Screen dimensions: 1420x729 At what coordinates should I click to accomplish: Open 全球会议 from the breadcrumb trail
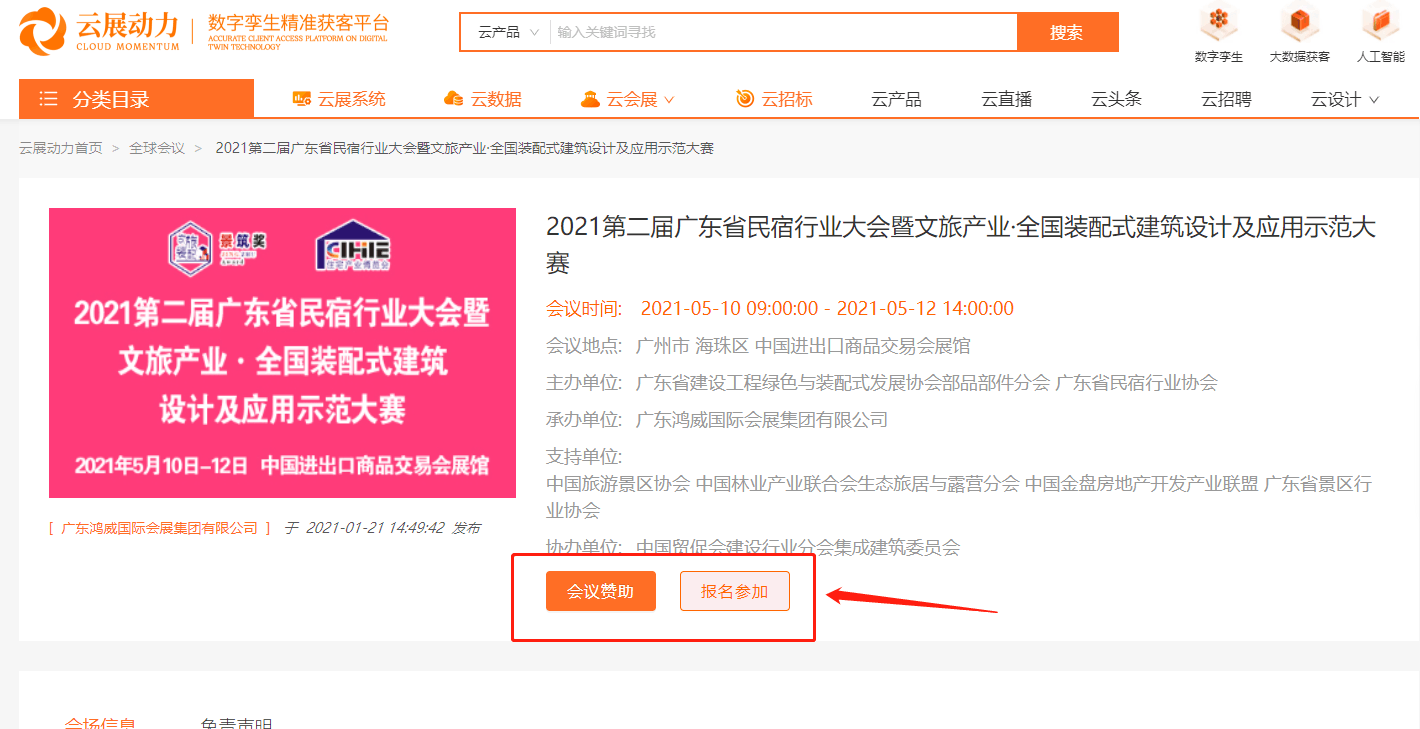(156, 147)
